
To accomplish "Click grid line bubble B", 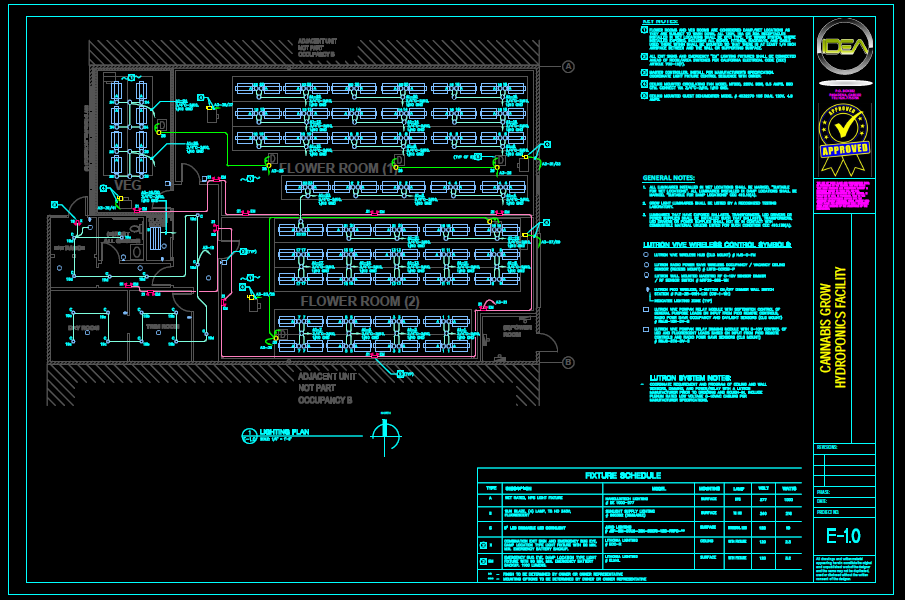I will [568, 362].
